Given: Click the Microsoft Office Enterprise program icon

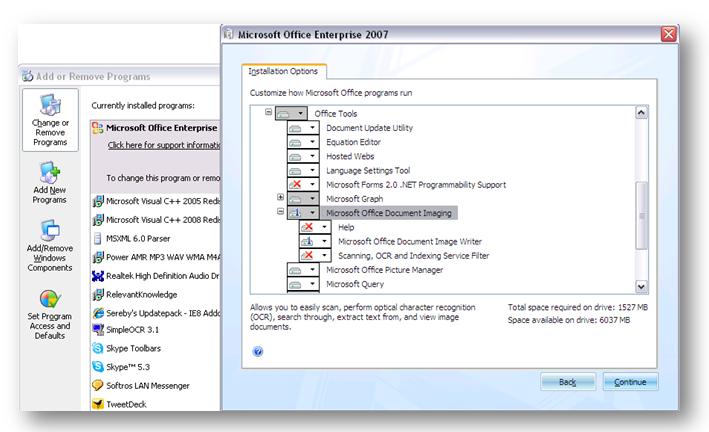Looking at the screenshot, I should click(x=98, y=128).
